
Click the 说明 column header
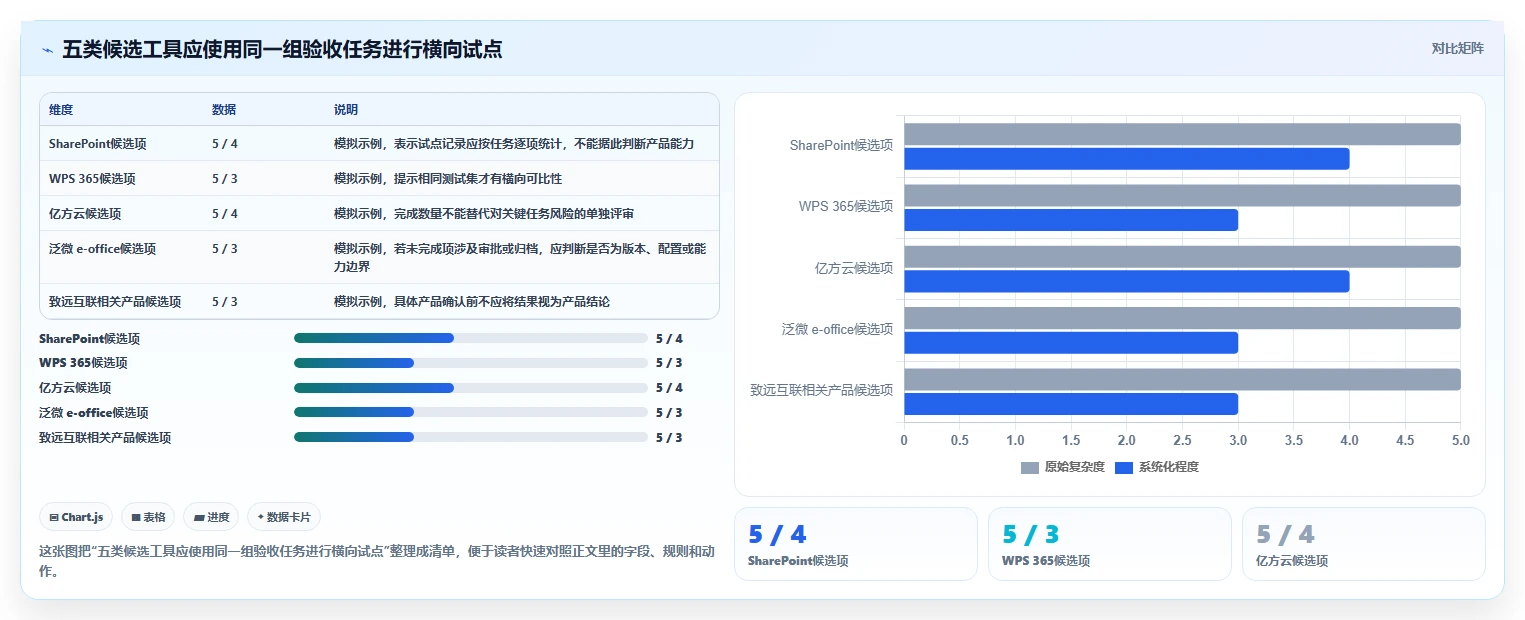pos(346,109)
